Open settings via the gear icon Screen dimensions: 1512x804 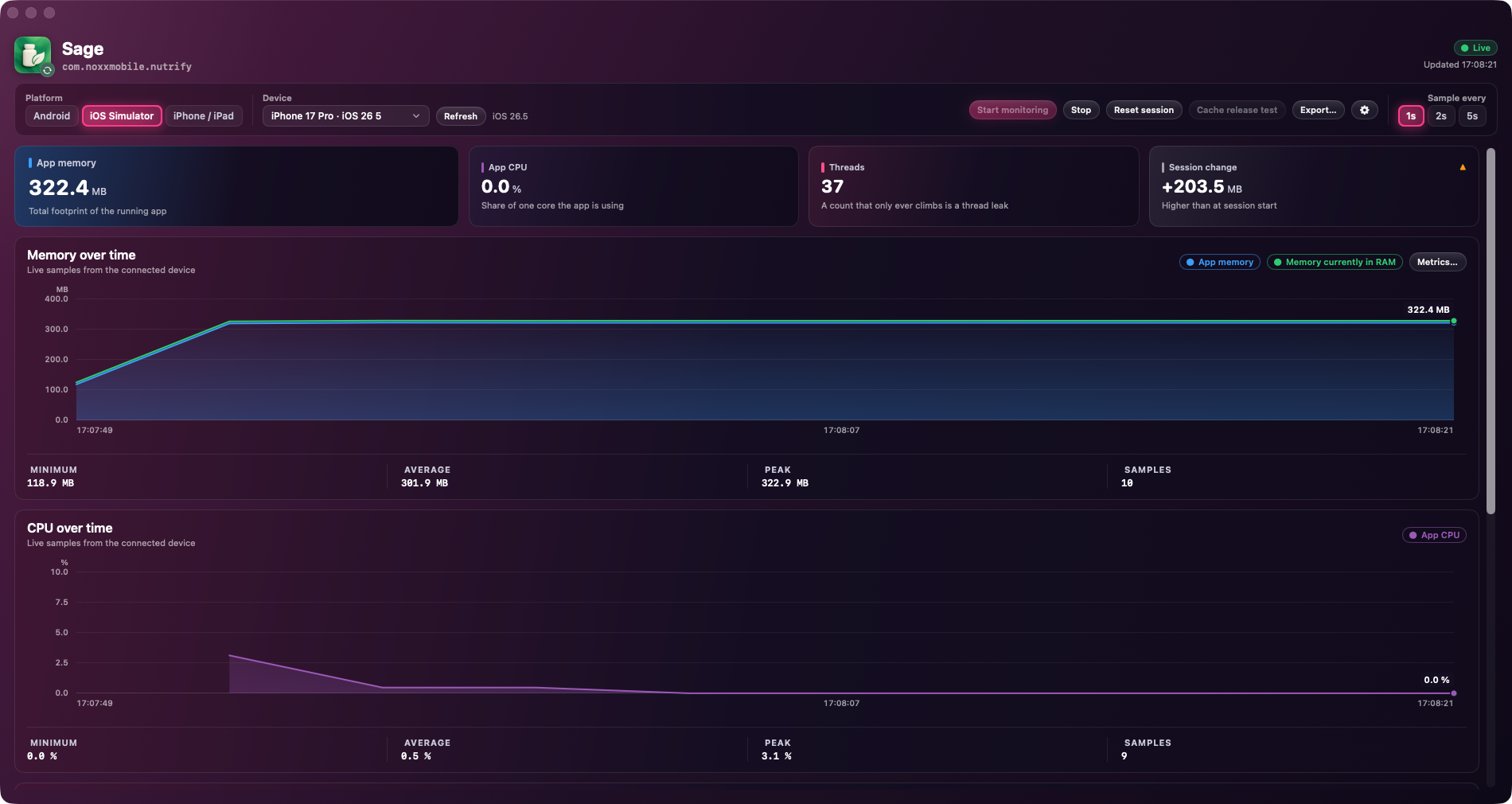[x=1364, y=110]
